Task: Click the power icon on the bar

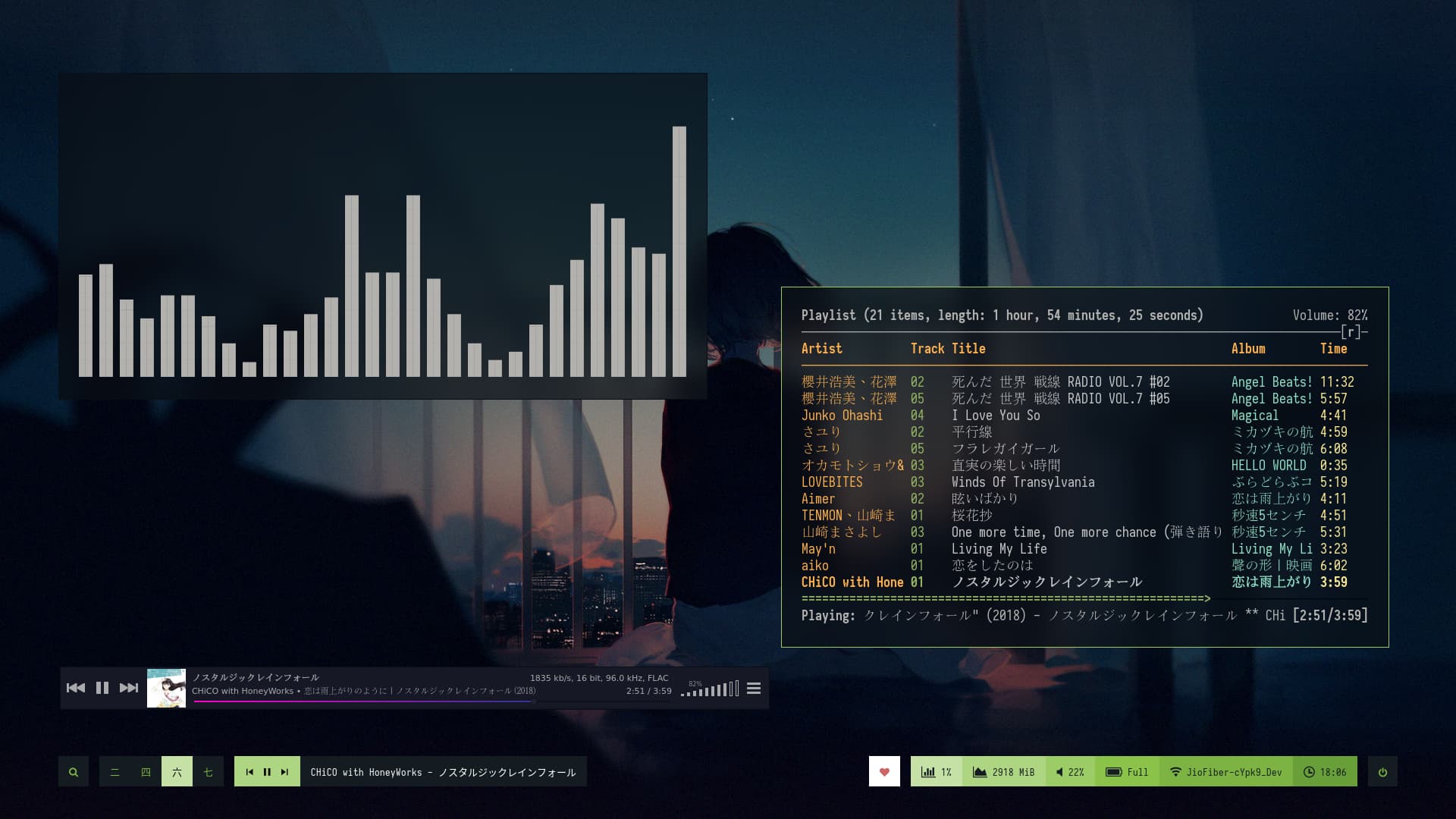Action: (1382, 772)
